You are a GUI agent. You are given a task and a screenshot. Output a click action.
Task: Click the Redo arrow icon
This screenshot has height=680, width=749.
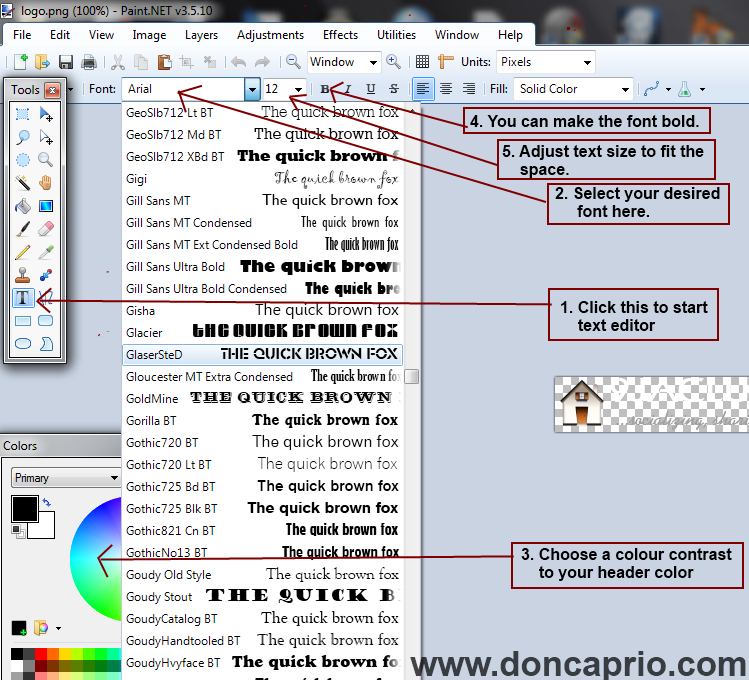click(x=262, y=62)
